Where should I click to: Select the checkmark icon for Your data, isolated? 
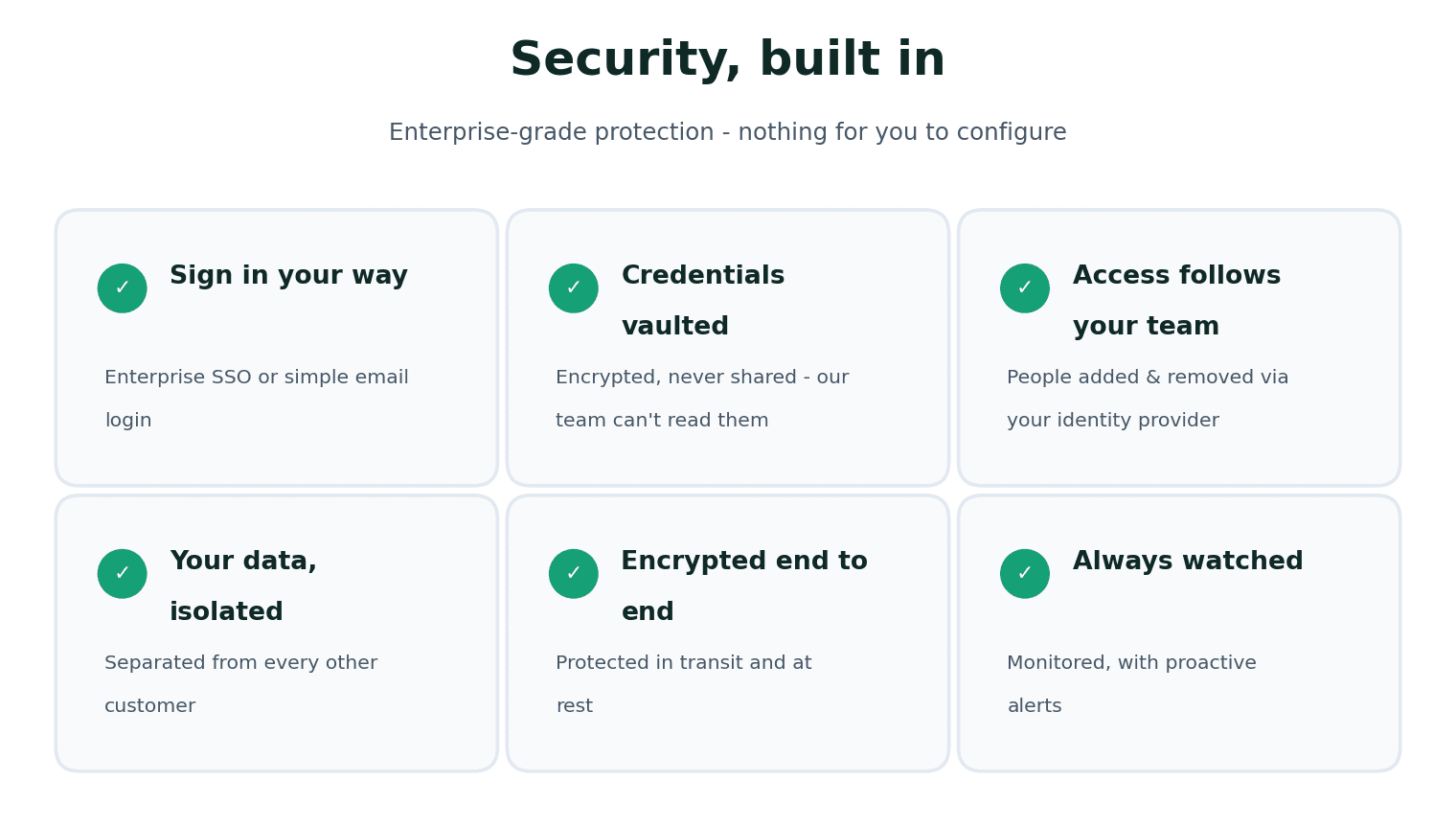point(122,574)
